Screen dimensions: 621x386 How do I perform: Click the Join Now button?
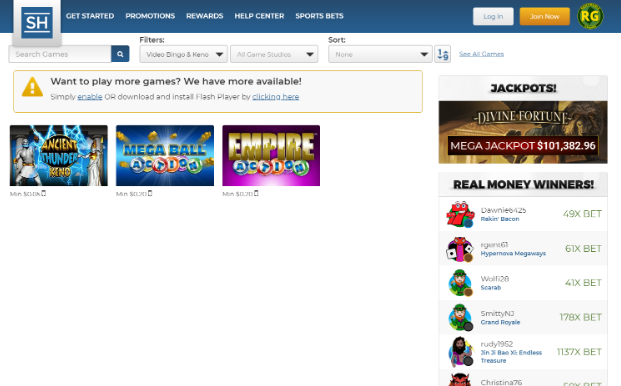point(545,17)
